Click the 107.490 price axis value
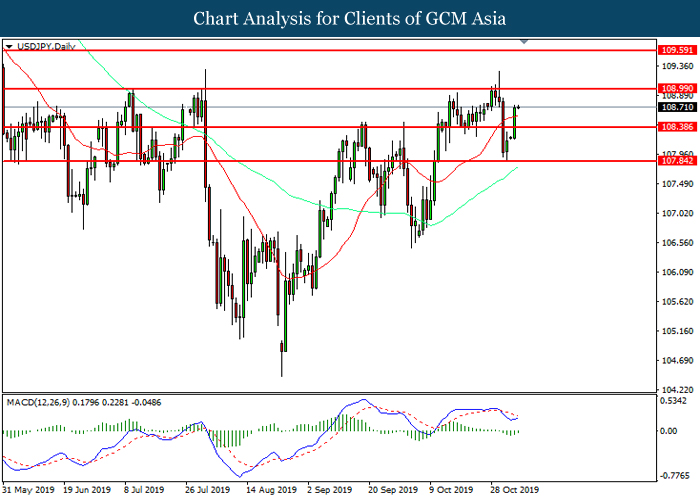 [677, 184]
